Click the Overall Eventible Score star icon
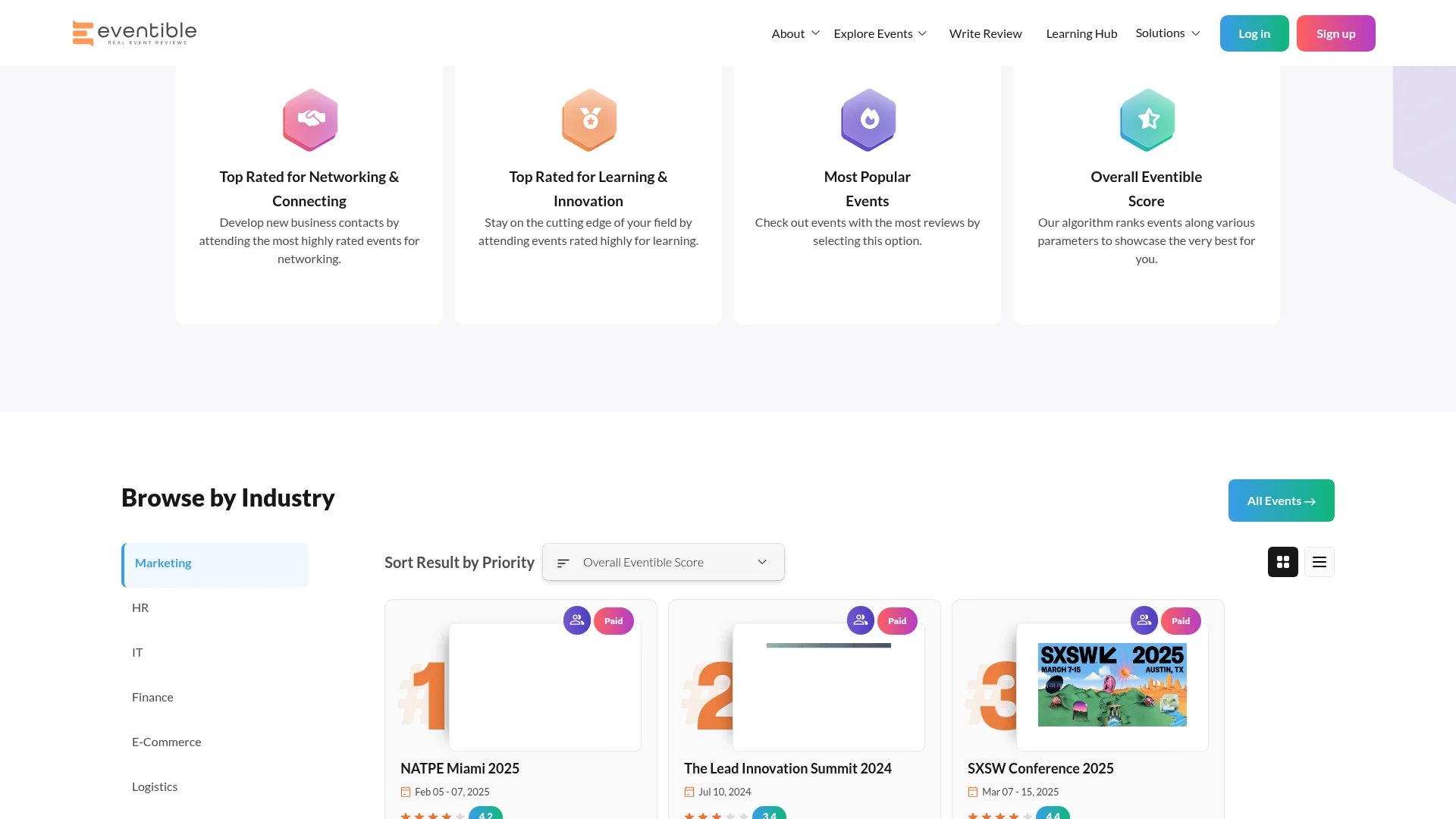The height and width of the screenshot is (819, 1456). point(1147,120)
